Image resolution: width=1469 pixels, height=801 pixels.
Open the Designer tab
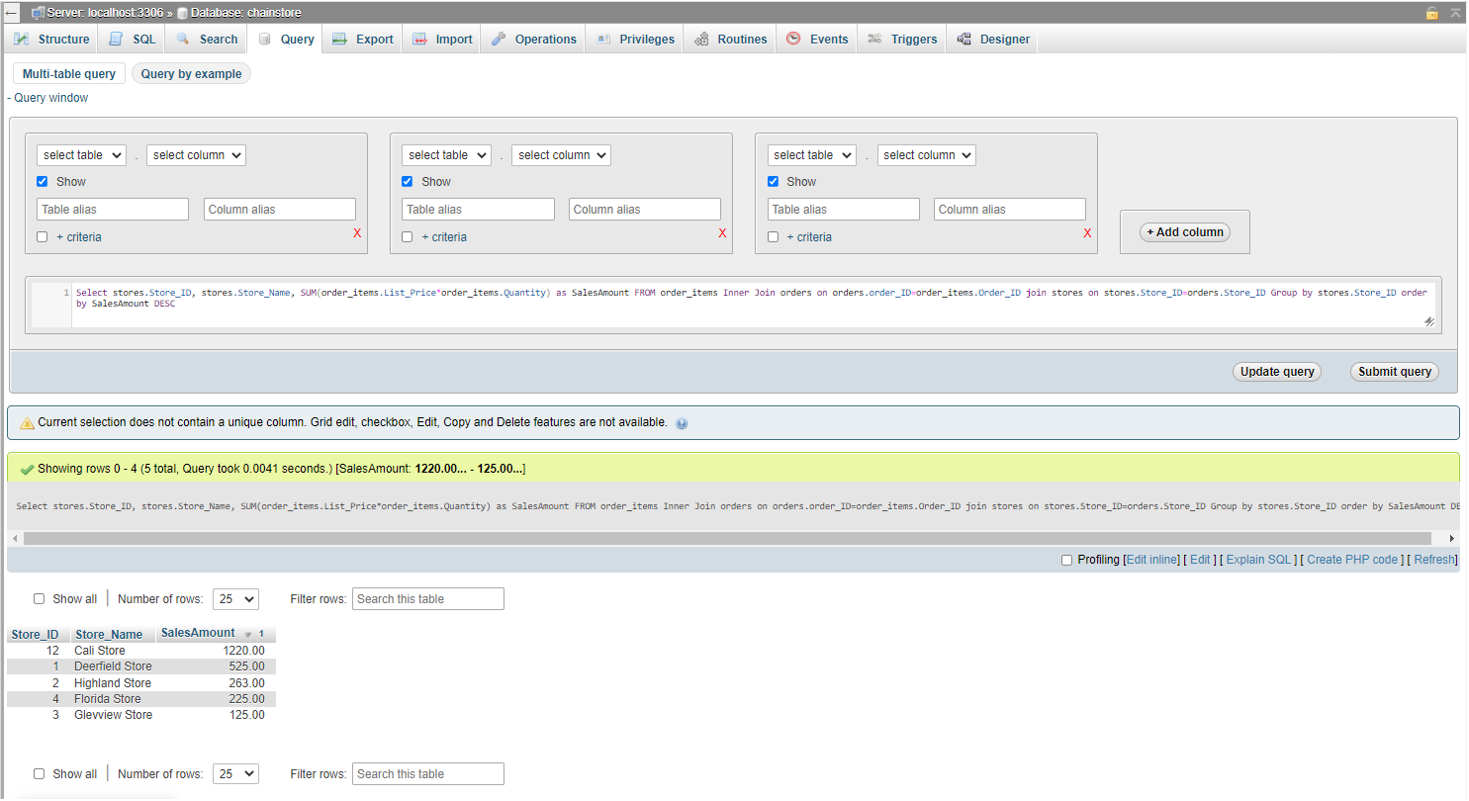tap(993, 39)
